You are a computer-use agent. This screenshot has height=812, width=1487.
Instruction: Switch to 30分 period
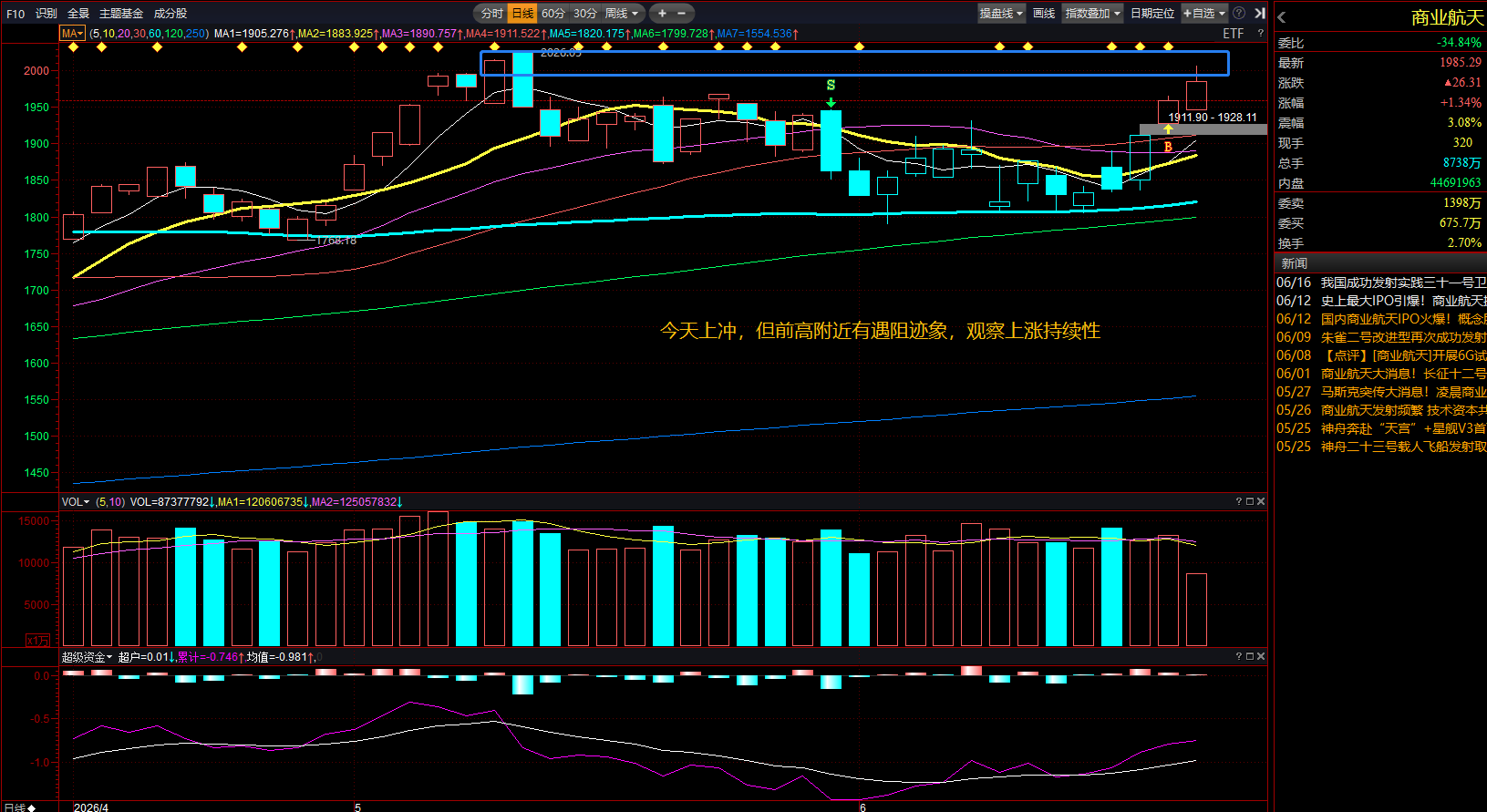click(585, 14)
